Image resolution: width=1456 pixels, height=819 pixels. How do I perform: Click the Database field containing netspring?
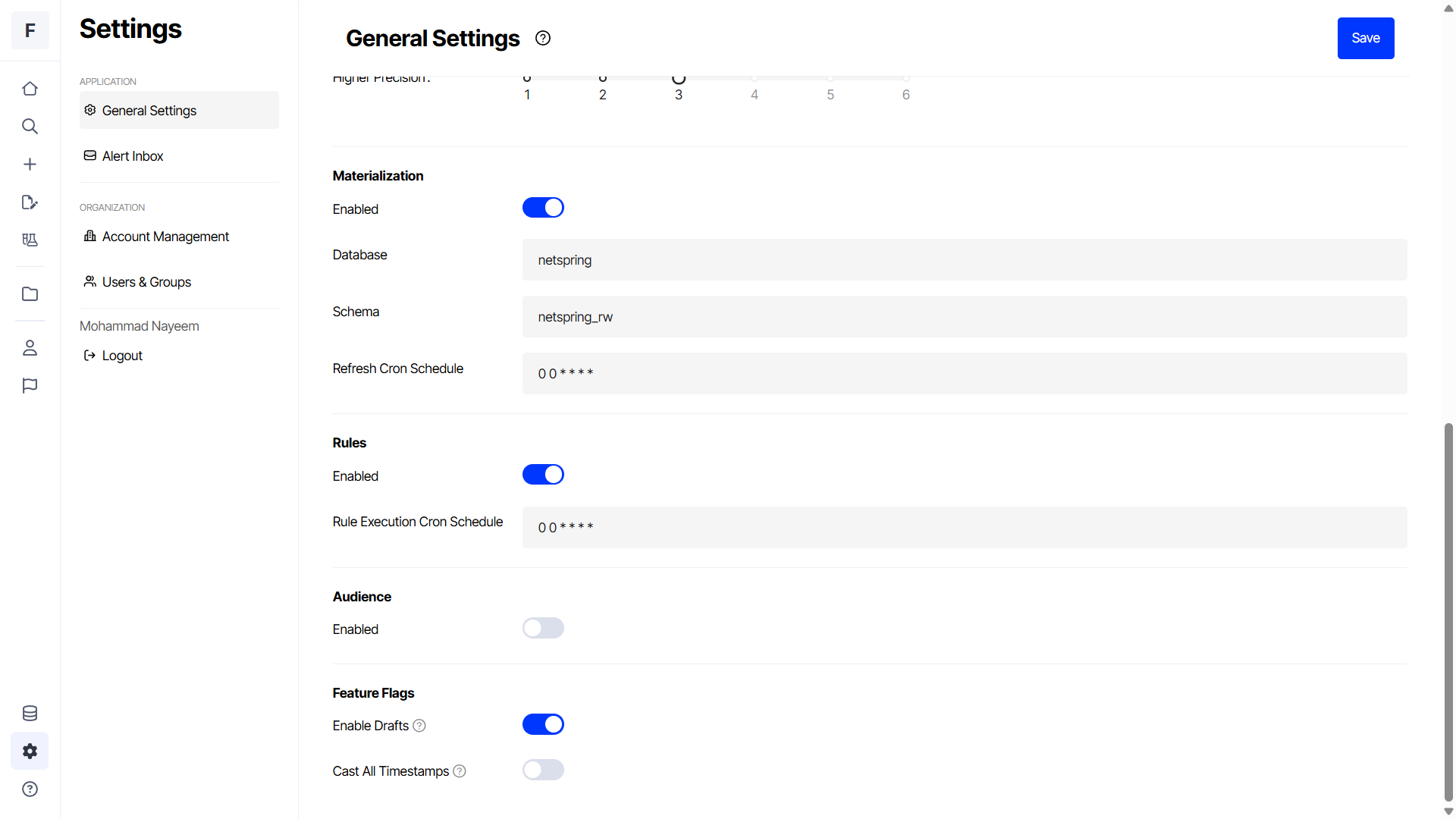click(965, 260)
